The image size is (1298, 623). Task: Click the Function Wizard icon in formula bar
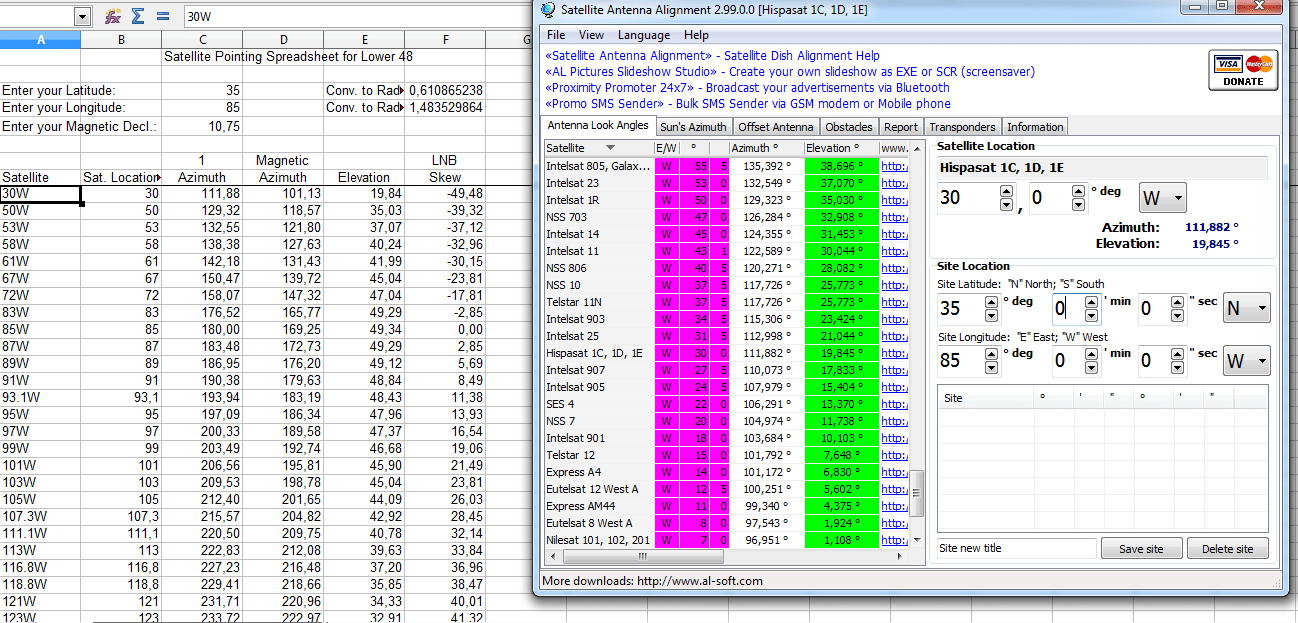114,17
